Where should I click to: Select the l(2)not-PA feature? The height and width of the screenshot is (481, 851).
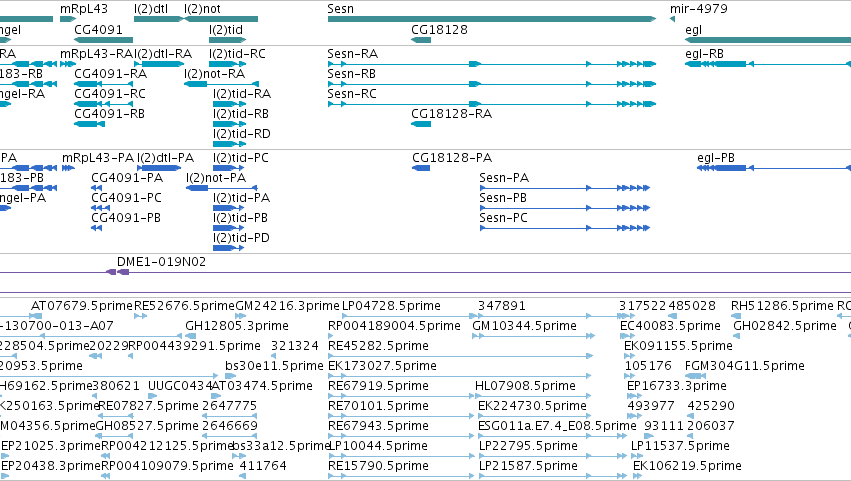tap(221, 188)
